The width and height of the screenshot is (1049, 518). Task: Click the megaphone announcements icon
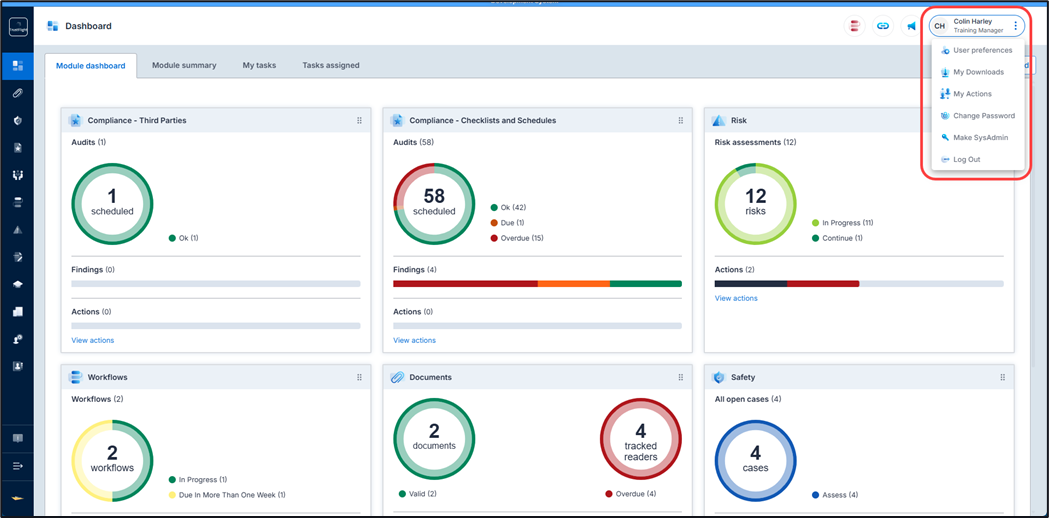click(x=911, y=26)
